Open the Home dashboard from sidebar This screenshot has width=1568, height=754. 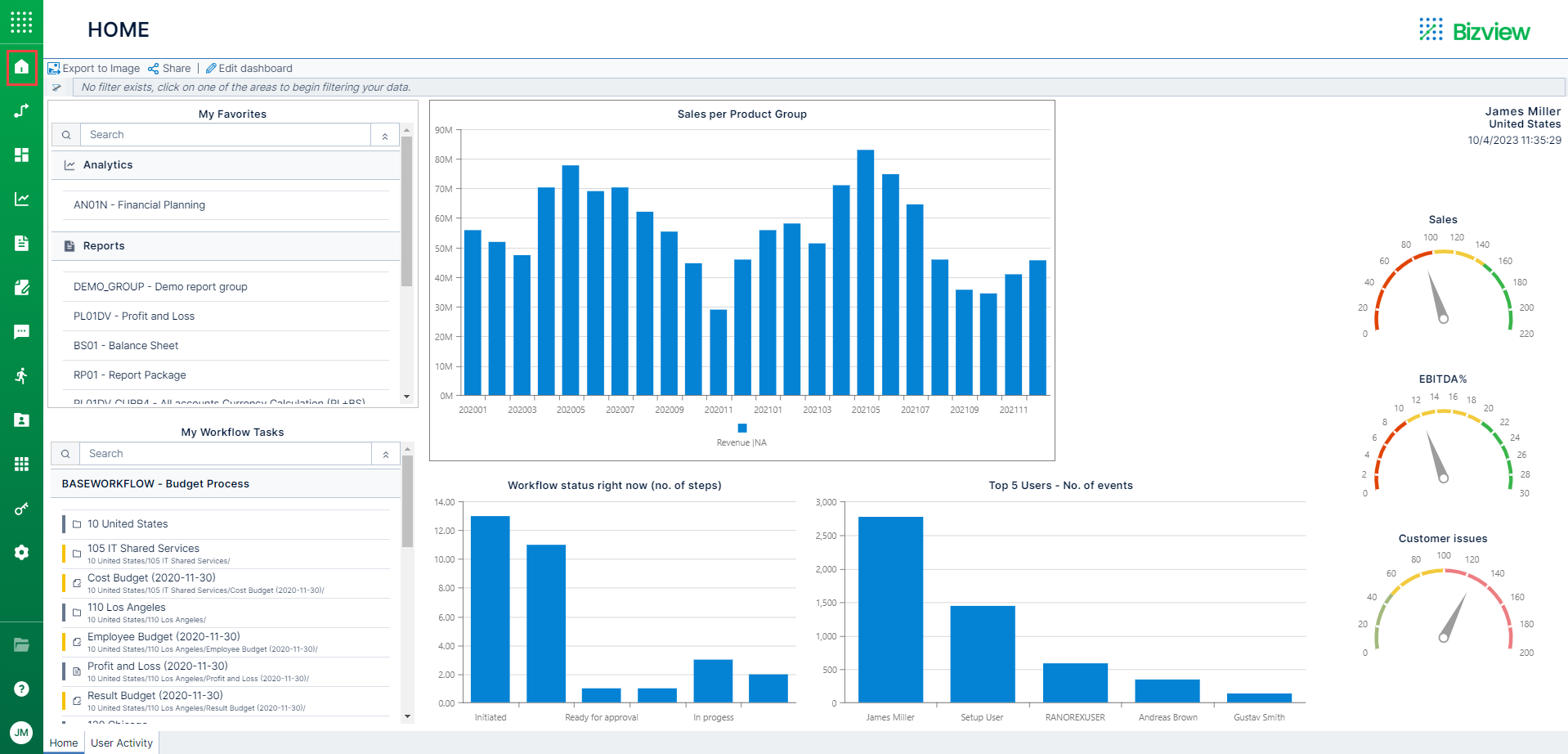click(x=21, y=68)
